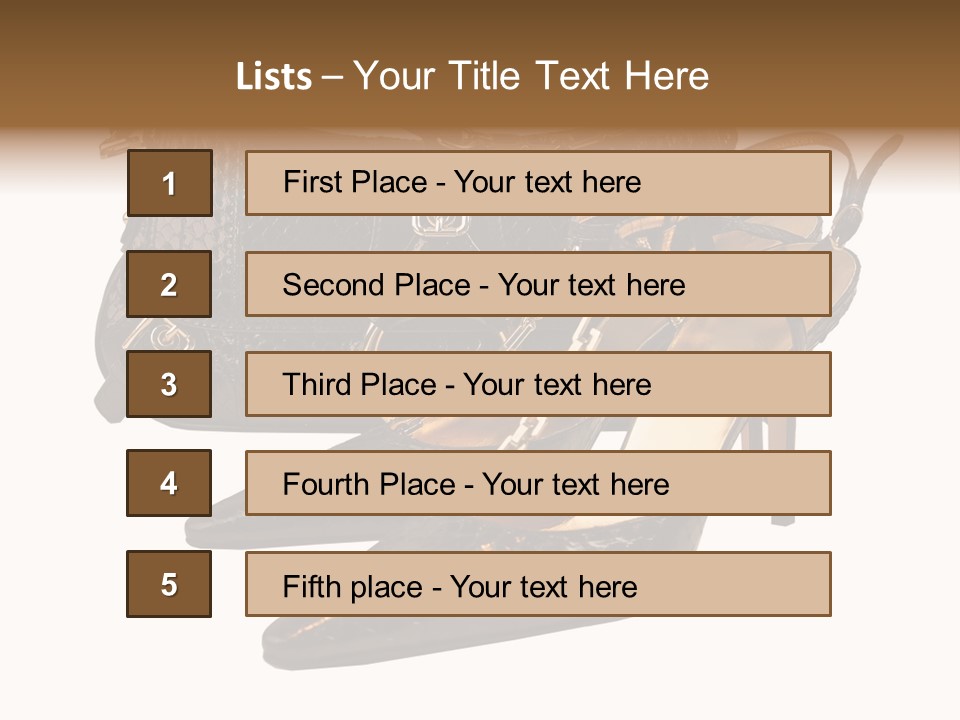Image resolution: width=960 pixels, height=720 pixels.
Task: Click the number 1 box
Action: click(169, 183)
